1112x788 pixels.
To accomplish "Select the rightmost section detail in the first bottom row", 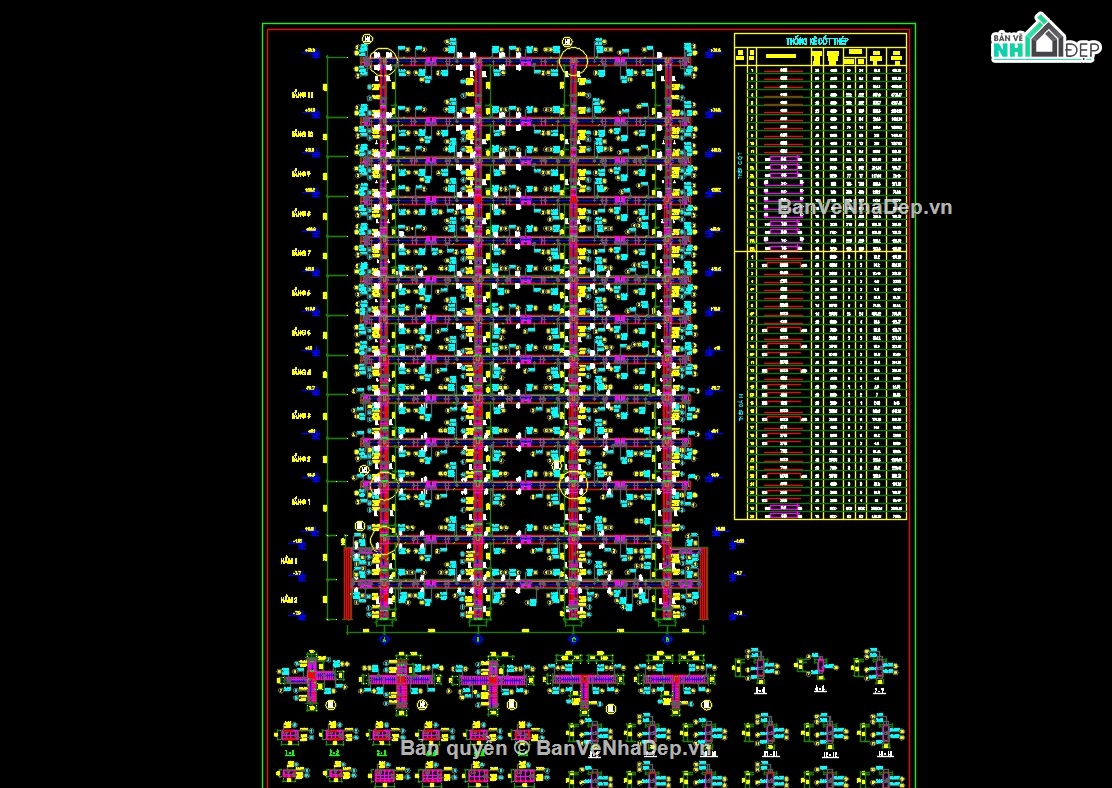I will coord(874,666).
